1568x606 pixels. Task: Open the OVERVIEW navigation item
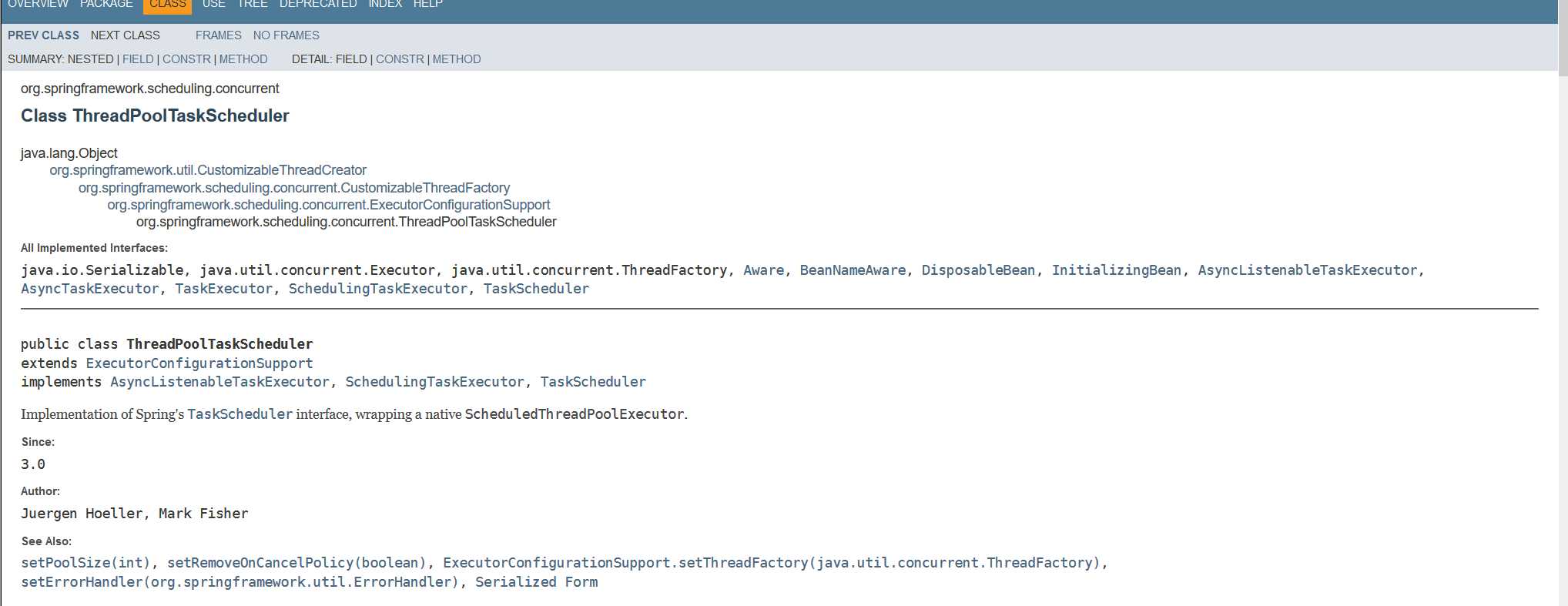click(x=38, y=4)
